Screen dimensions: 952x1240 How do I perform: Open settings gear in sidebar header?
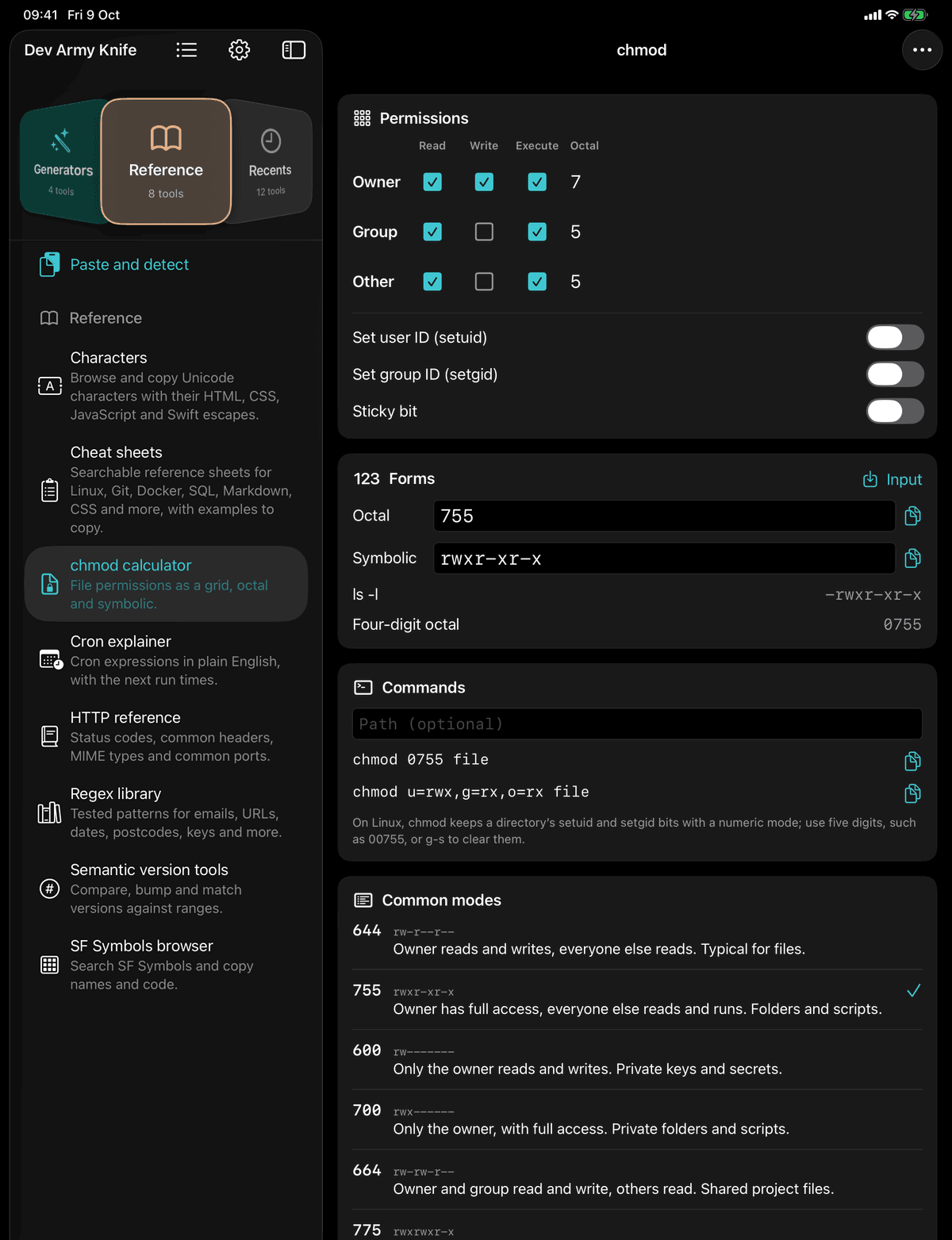[240, 50]
